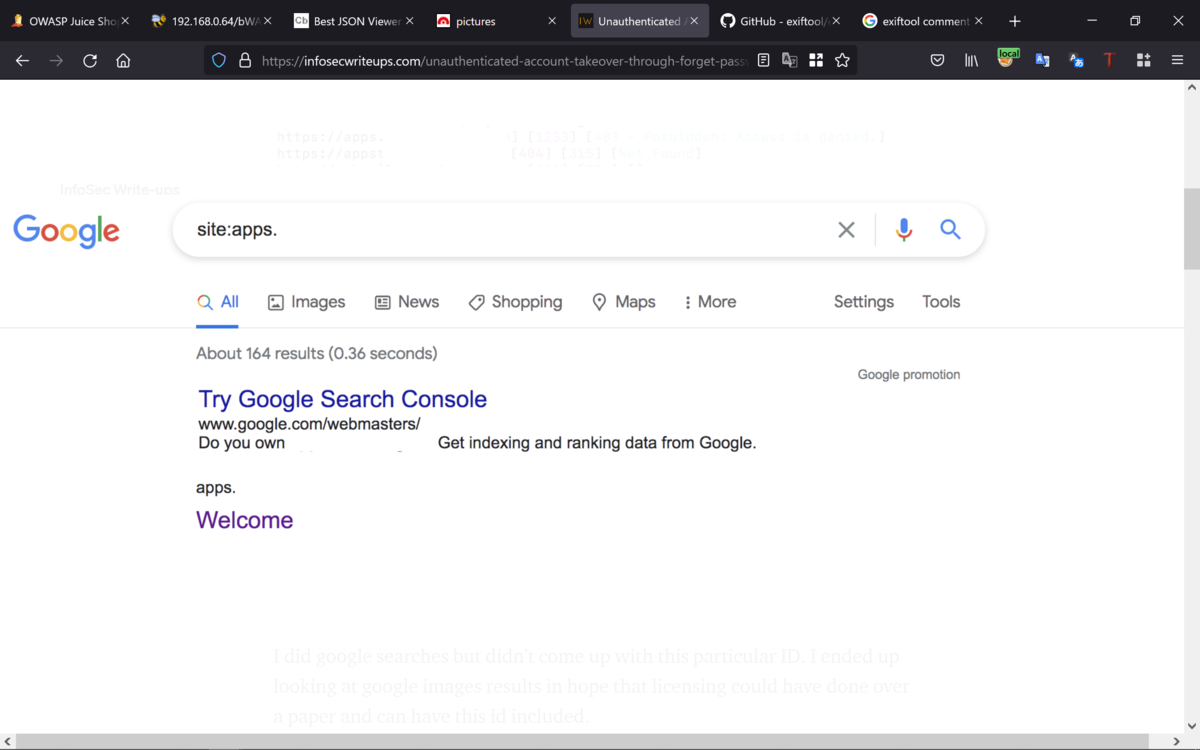Select the News results filter

click(x=406, y=302)
